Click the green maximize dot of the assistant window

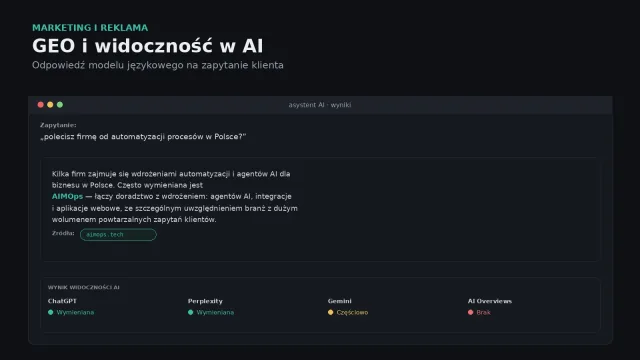tap(60, 105)
